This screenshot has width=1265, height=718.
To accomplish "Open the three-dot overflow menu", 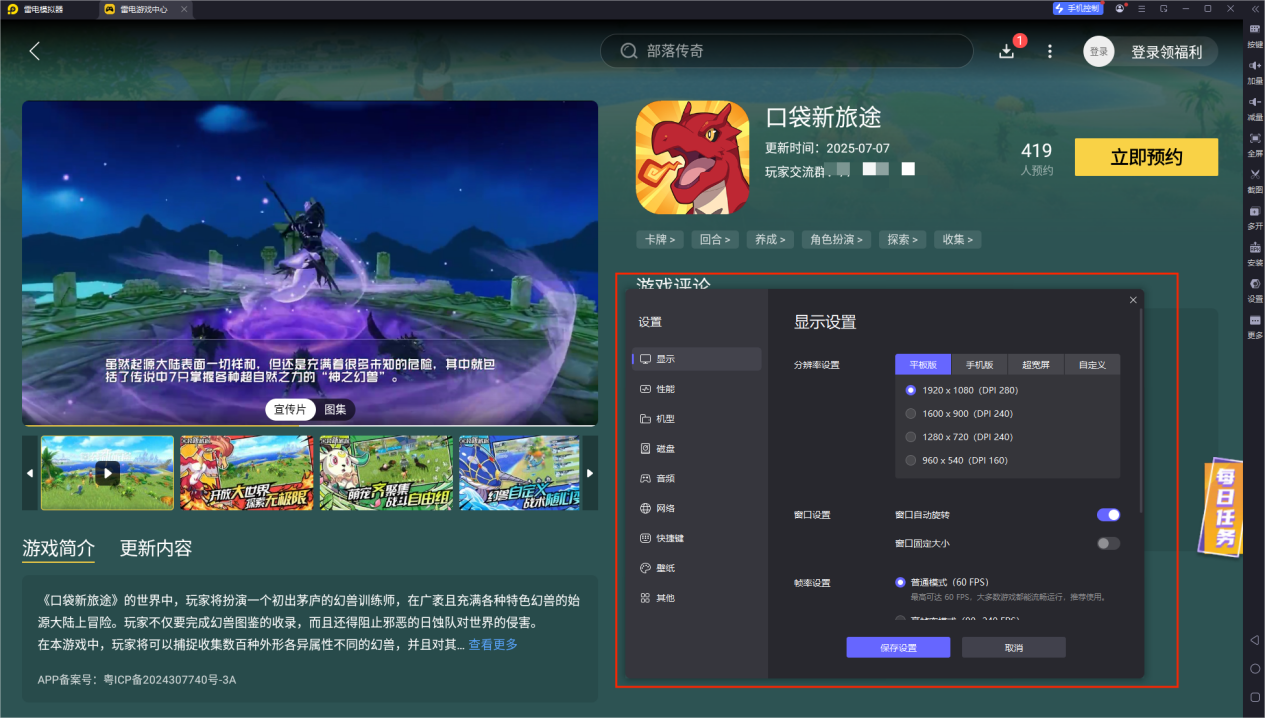I will [x=1049, y=51].
